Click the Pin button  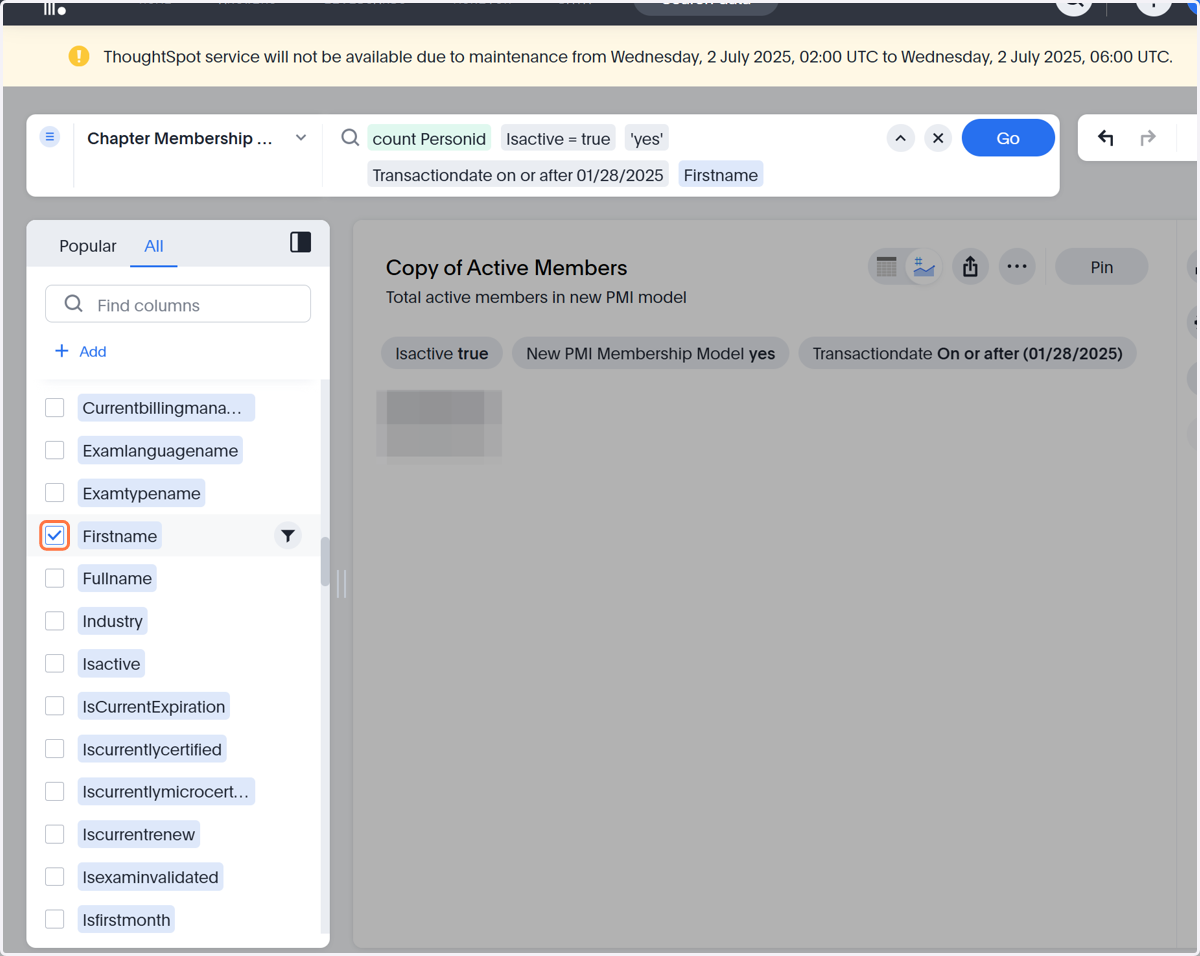tap(1102, 267)
